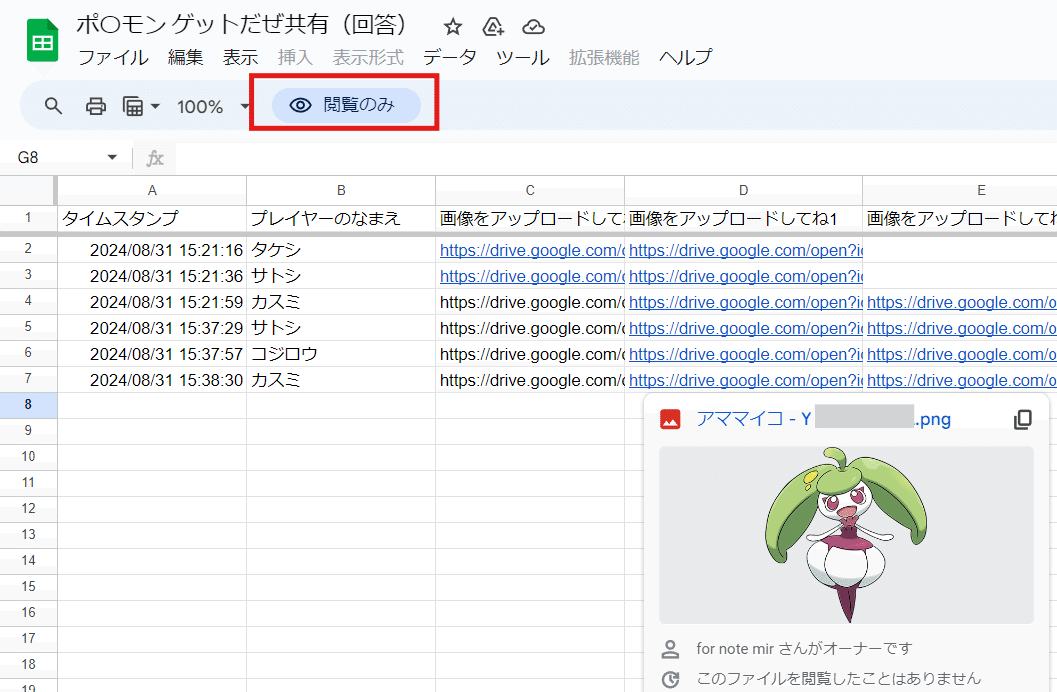This screenshot has height=692, width=1057.
Task: Open the 編集 menu
Action: click(x=185, y=58)
